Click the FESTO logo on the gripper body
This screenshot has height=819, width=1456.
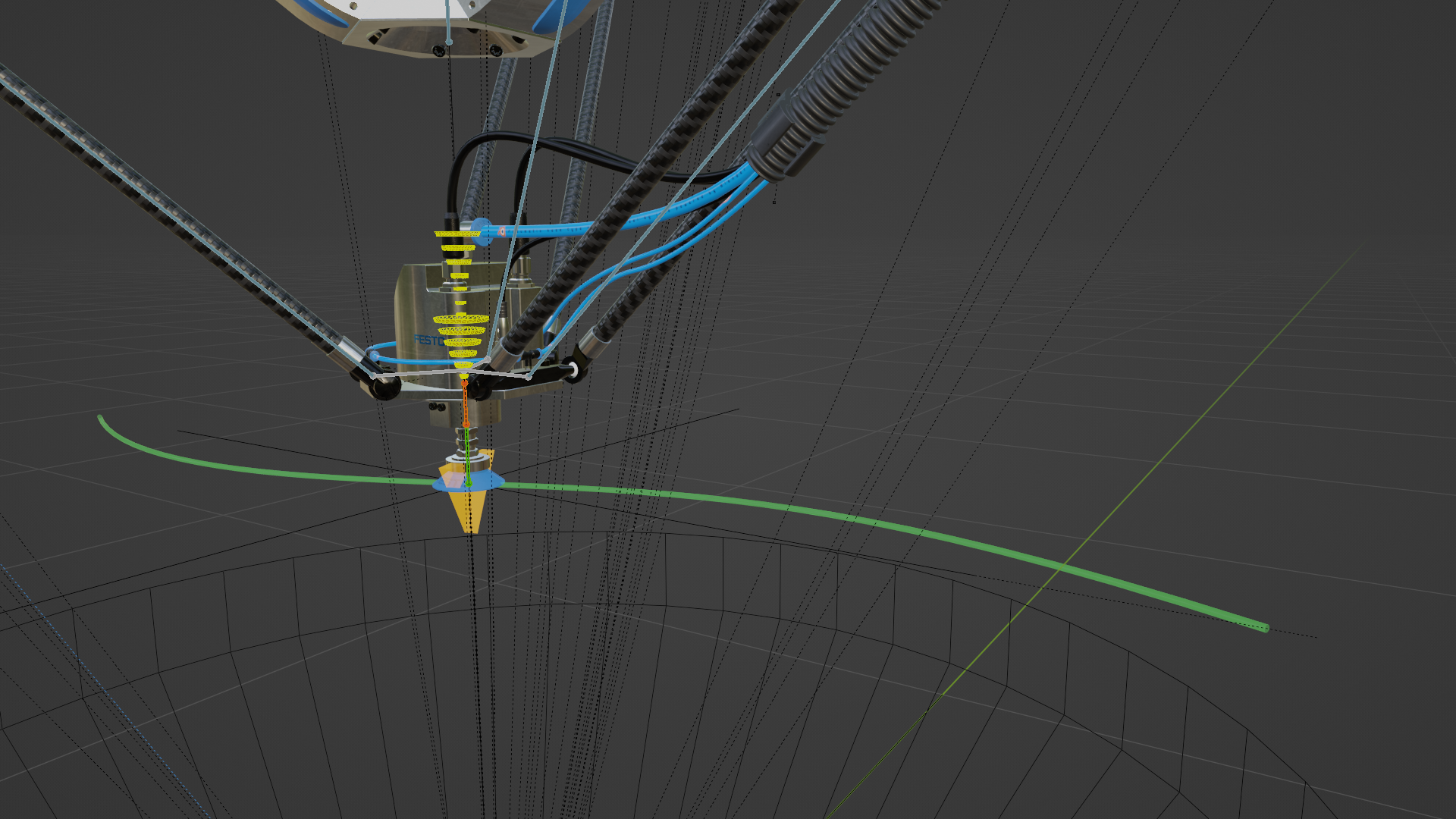pyautogui.click(x=427, y=340)
